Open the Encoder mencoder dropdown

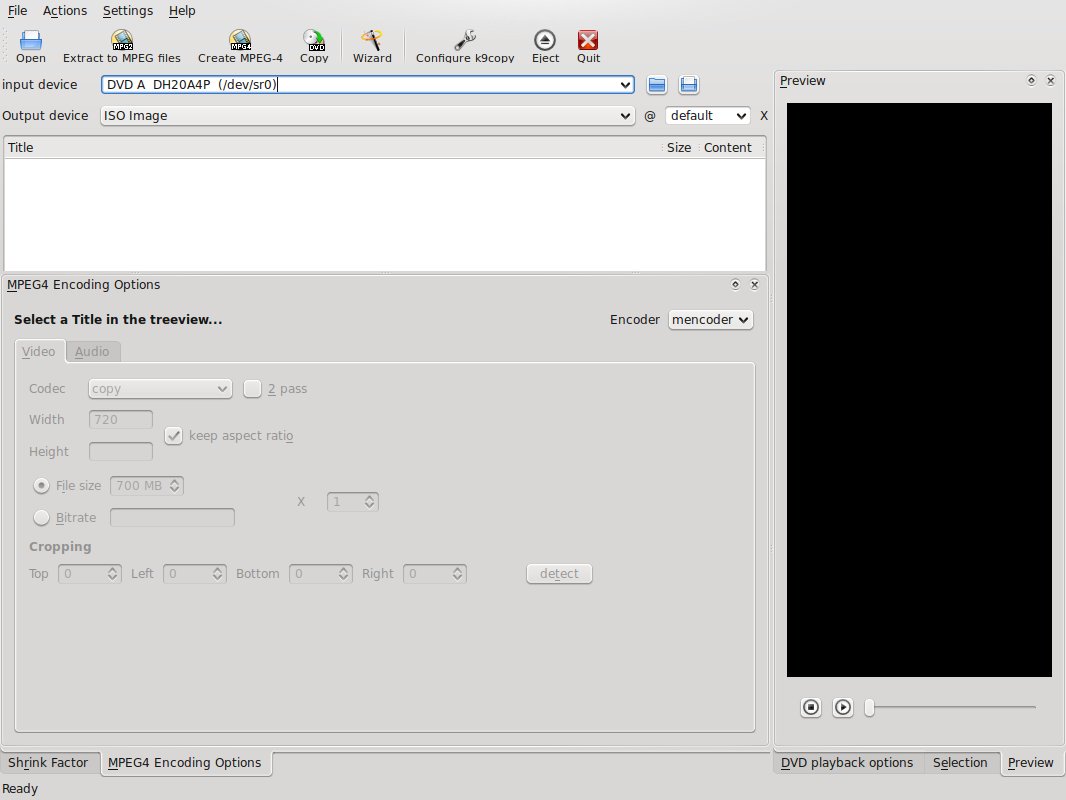[710, 319]
